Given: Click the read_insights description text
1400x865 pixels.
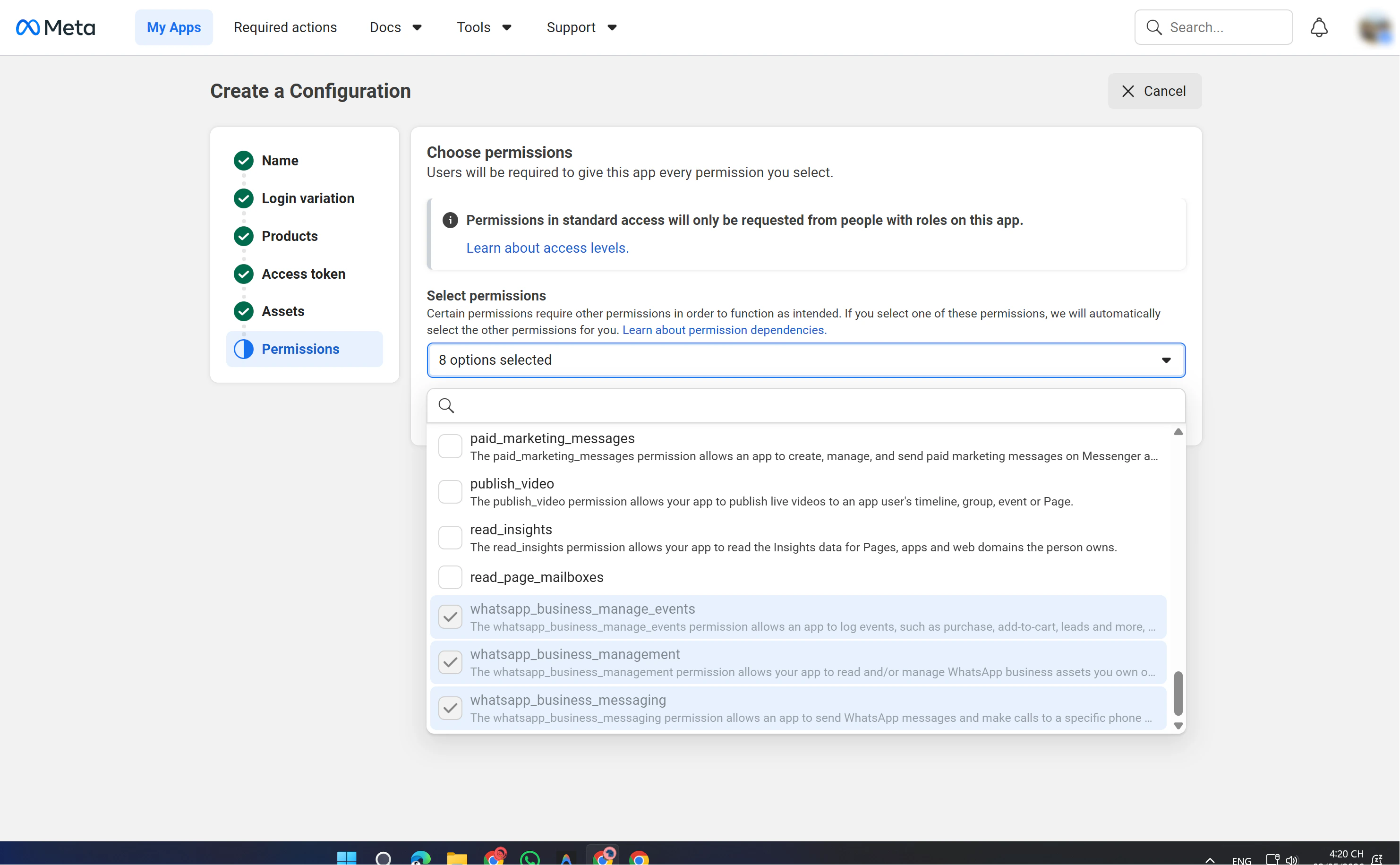Looking at the screenshot, I should 793,548.
